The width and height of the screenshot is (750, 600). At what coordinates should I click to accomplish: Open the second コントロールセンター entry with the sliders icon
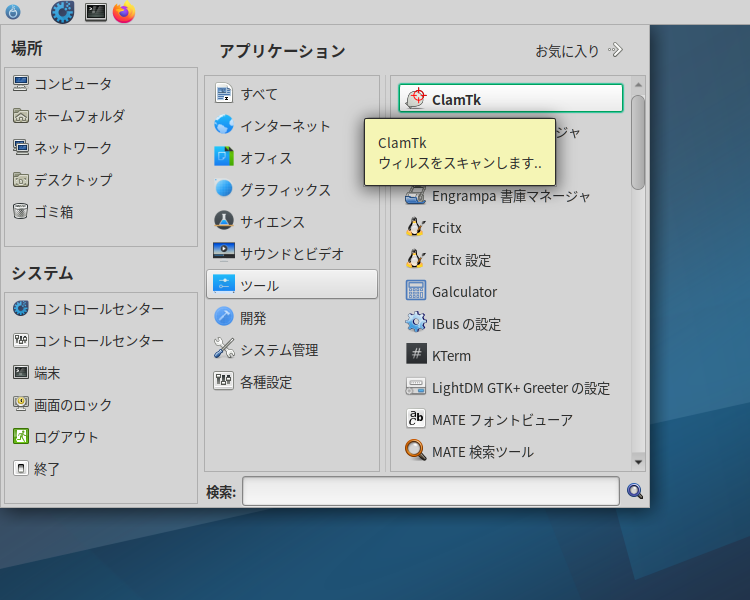(101, 341)
